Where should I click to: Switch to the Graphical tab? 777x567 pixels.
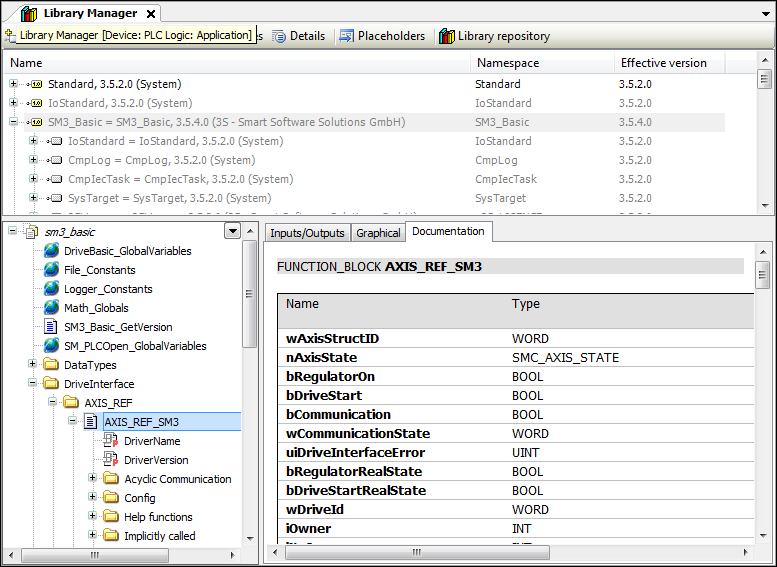tap(378, 233)
